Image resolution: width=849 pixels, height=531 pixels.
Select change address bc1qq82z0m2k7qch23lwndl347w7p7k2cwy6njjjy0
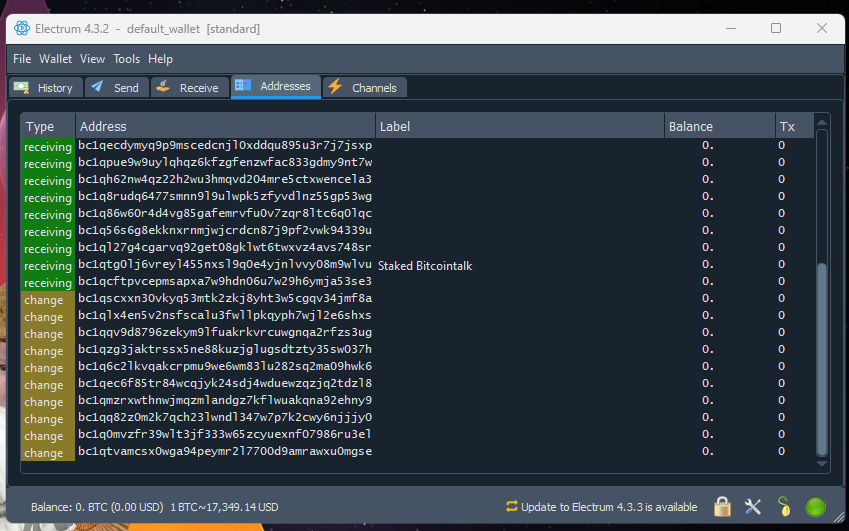pyautogui.click(x=225, y=417)
